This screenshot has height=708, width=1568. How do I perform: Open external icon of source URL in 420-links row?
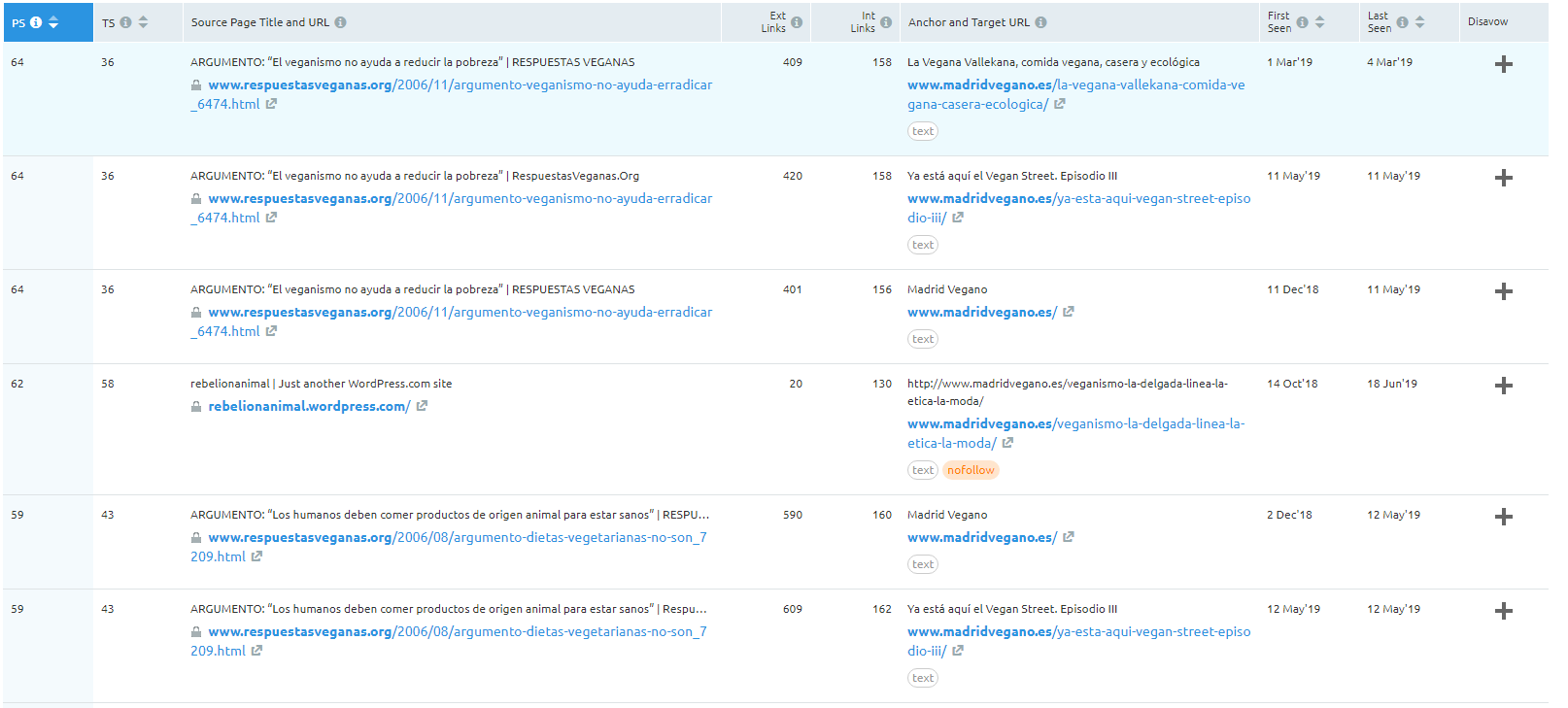coord(271,218)
